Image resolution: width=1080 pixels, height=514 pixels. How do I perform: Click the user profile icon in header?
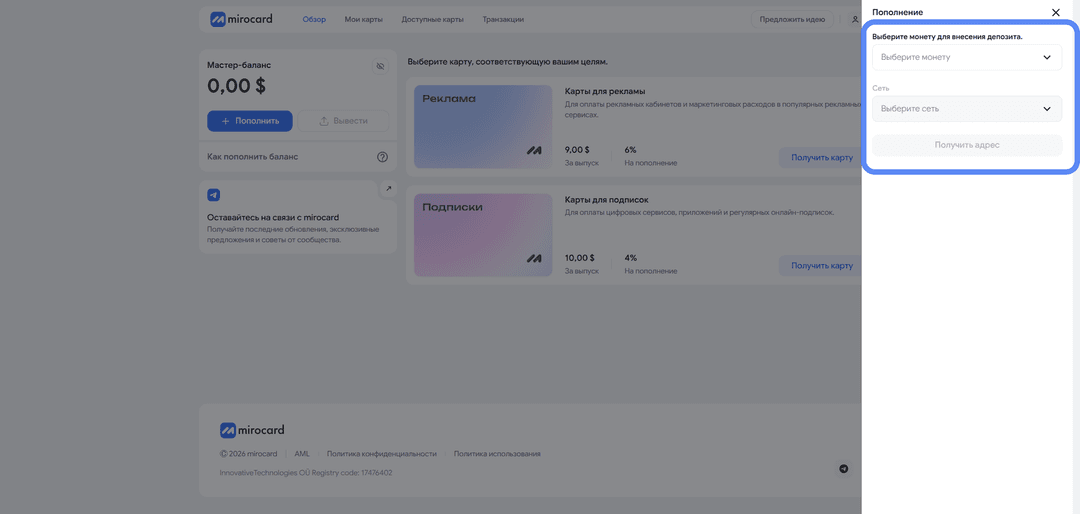(855, 19)
